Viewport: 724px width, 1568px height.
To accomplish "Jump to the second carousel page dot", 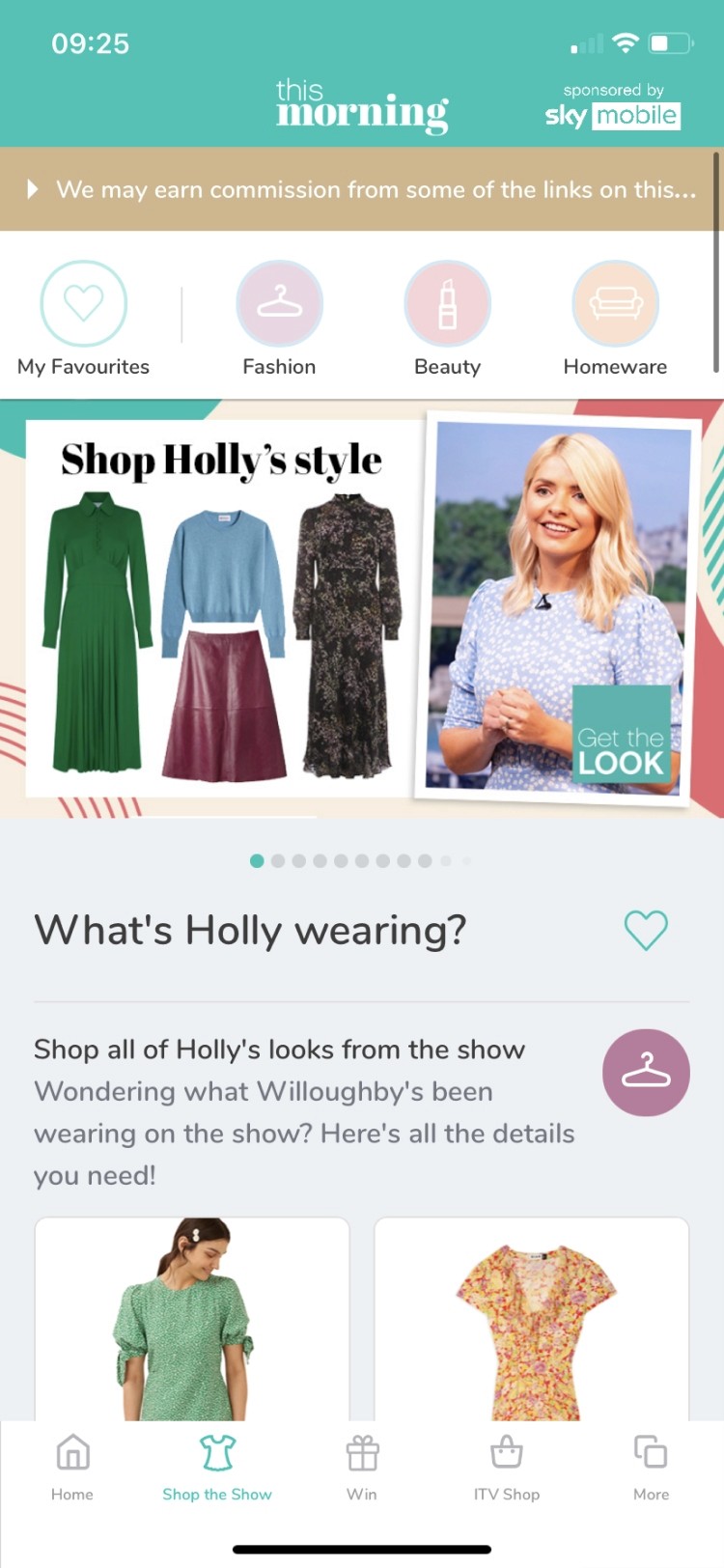I will (278, 860).
